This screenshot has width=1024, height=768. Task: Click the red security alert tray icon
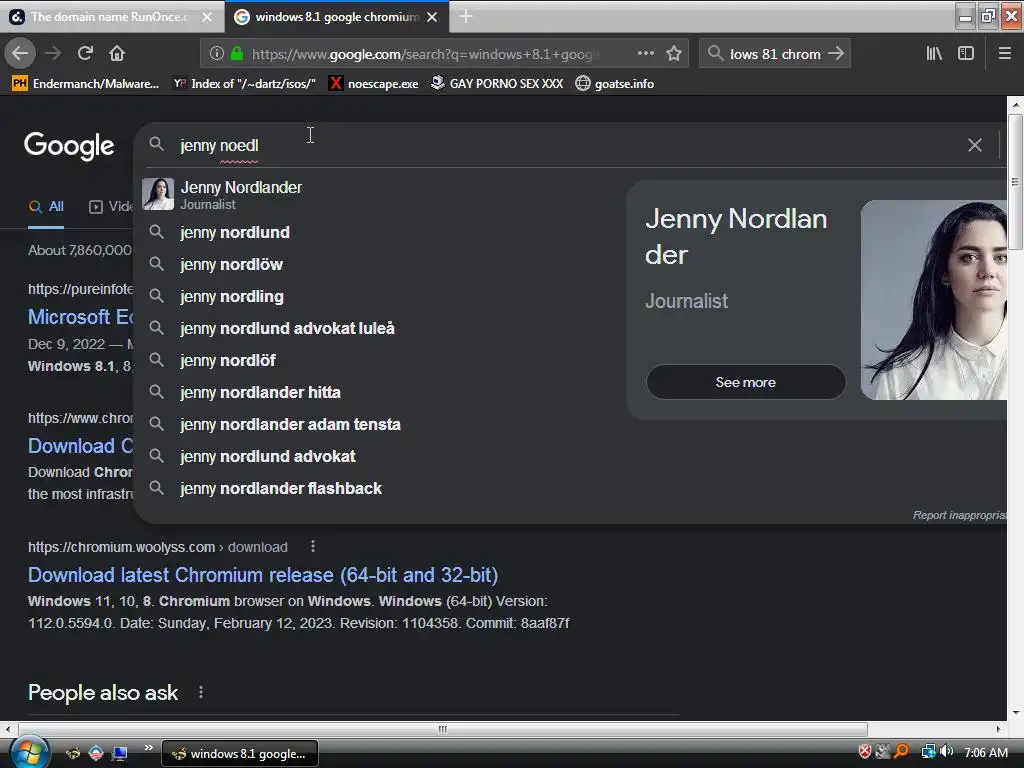point(865,752)
